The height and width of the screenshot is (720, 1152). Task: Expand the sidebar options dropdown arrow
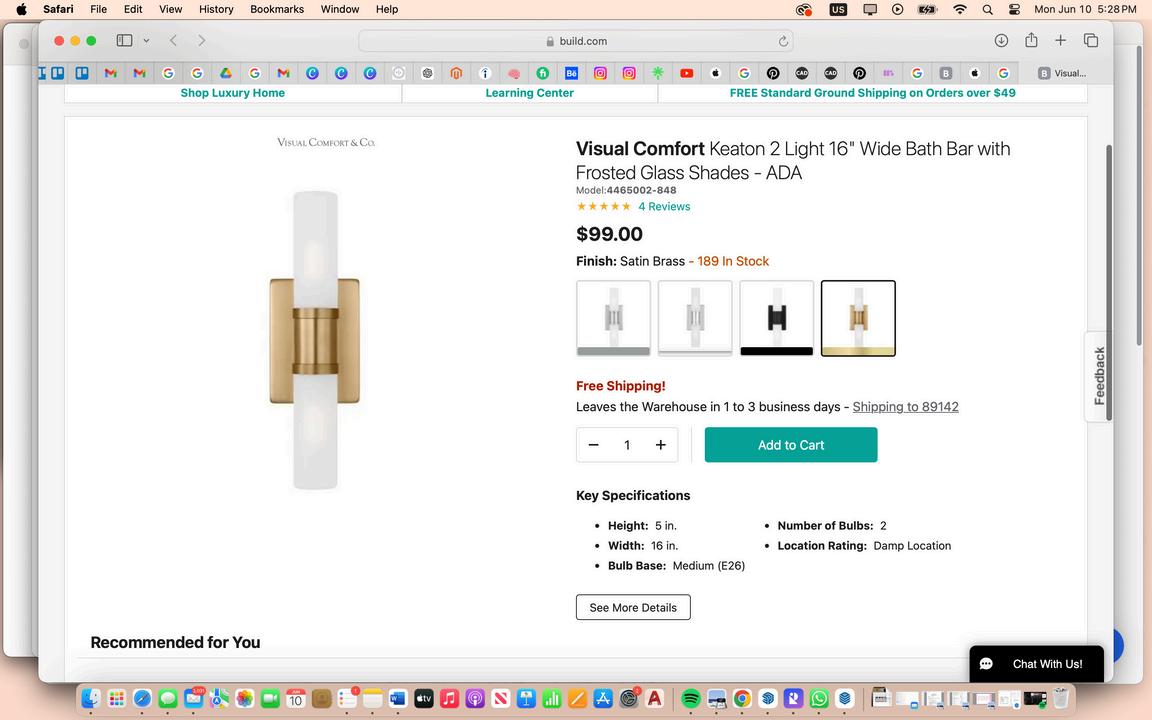[146, 41]
